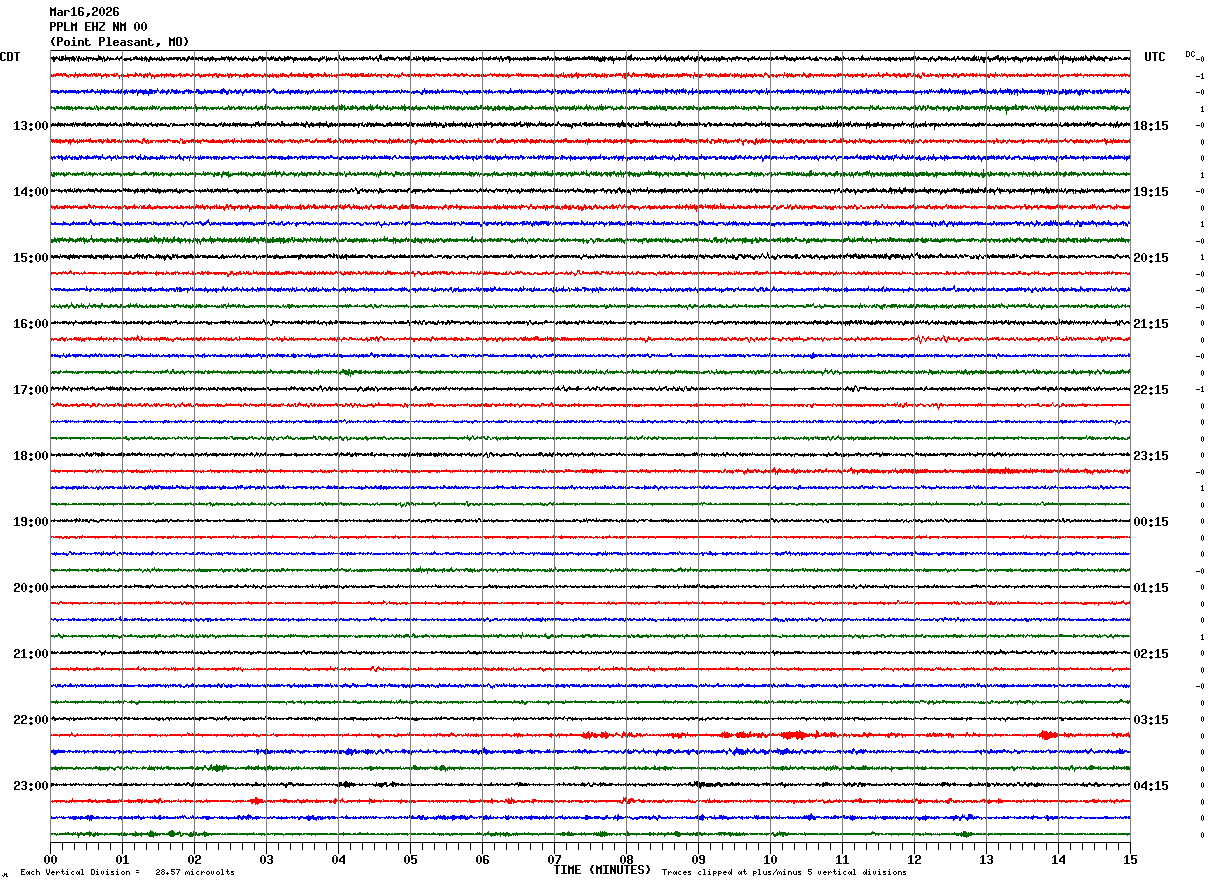Click the 23:15 UTC time label
The width and height of the screenshot is (1210, 886).
click(1151, 456)
